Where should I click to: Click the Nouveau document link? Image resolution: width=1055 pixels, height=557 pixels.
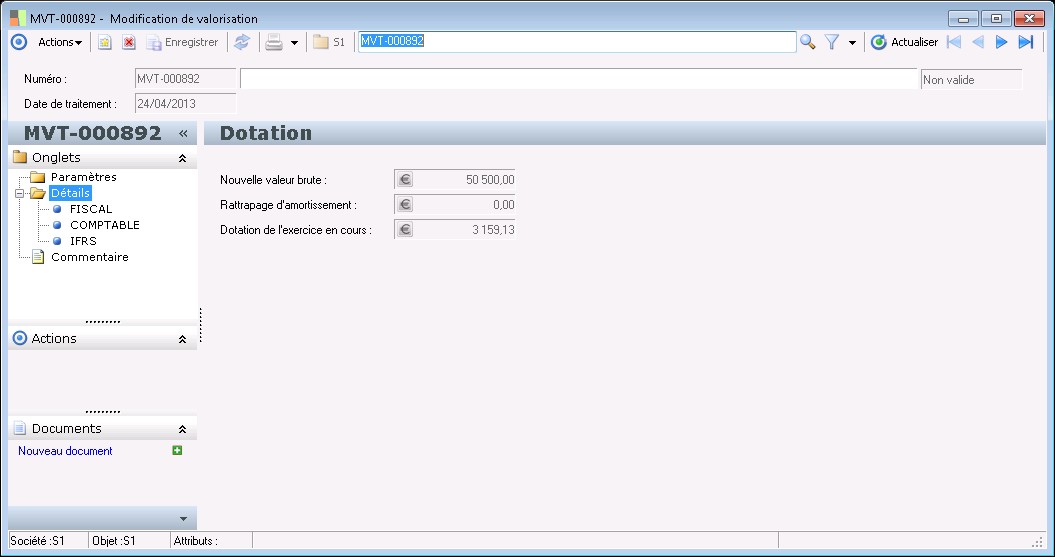(65, 451)
